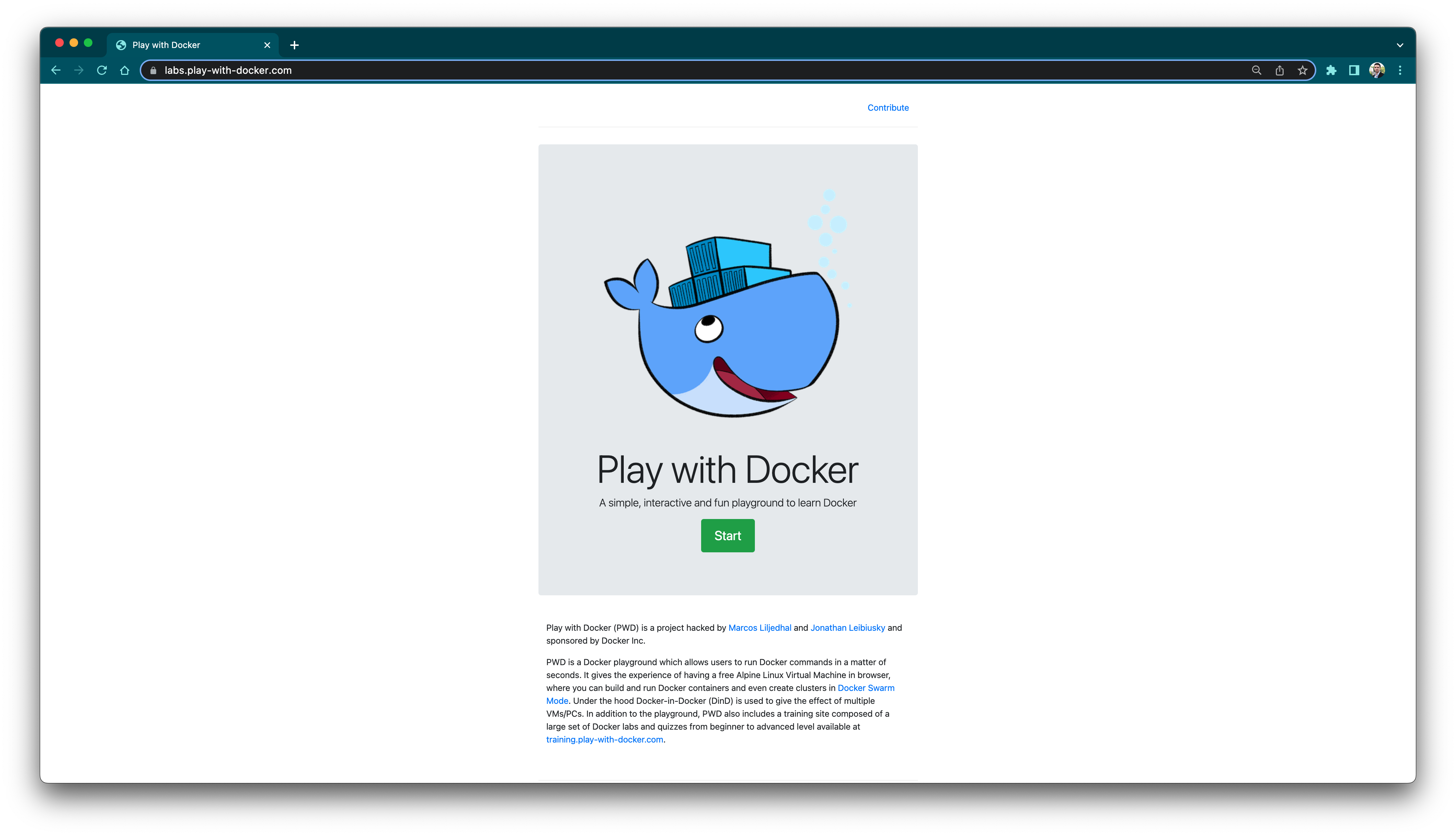Image resolution: width=1456 pixels, height=836 pixels.
Task: Click the forward navigation arrow
Action: pyautogui.click(x=79, y=70)
